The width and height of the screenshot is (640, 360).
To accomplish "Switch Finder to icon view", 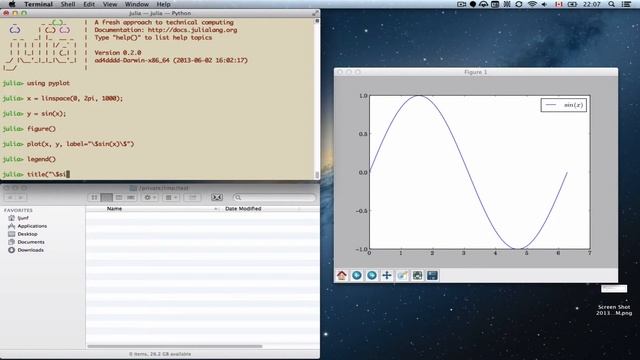I will [x=94, y=198].
